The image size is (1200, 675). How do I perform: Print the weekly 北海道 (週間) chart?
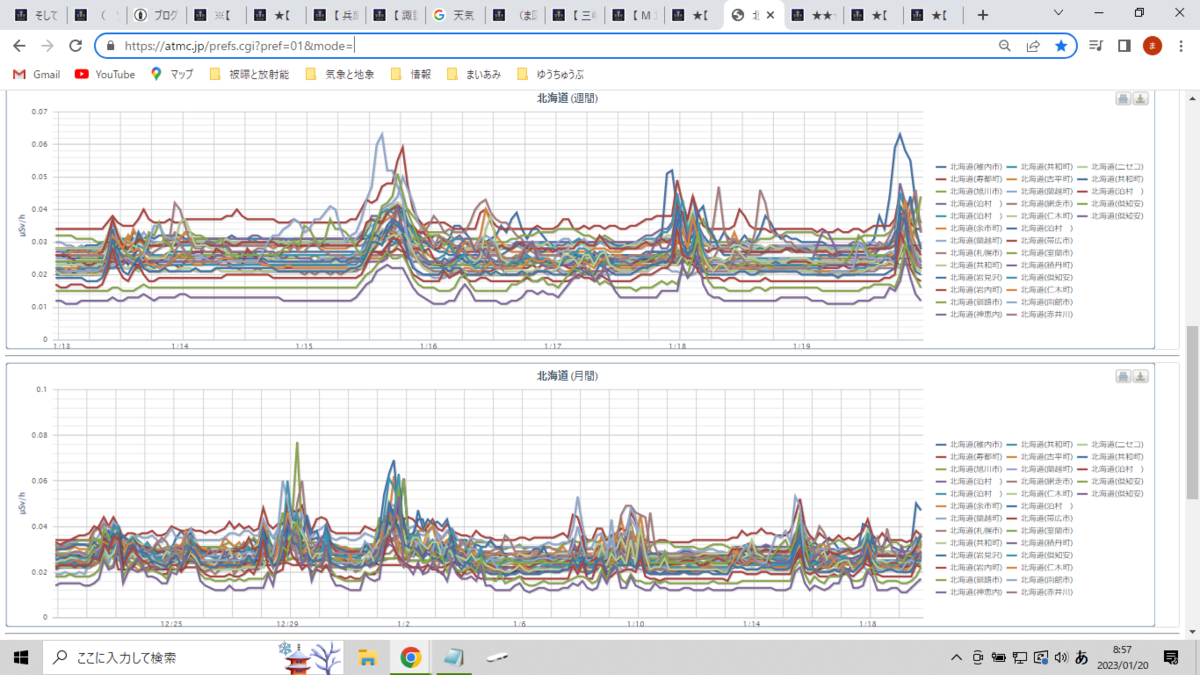pos(1123,99)
